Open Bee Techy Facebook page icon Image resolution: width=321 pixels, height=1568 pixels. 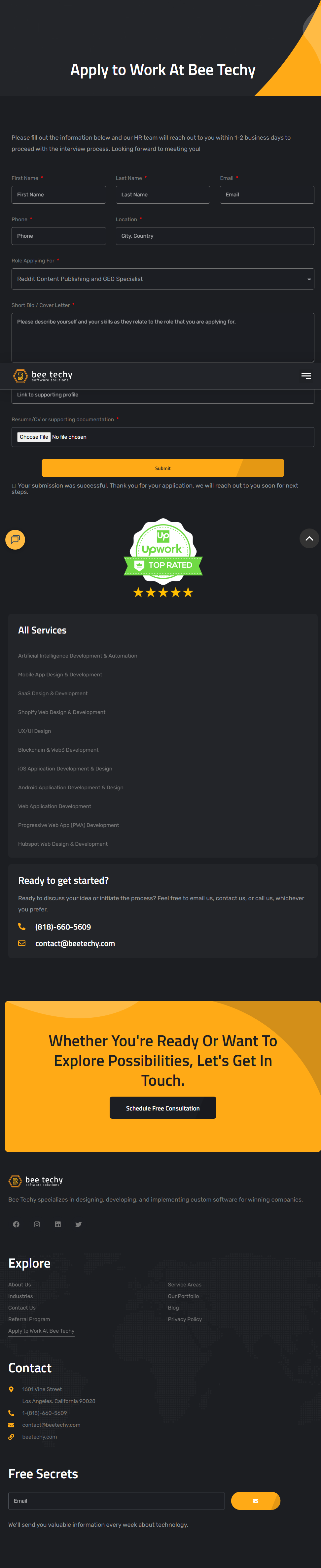click(x=17, y=1224)
